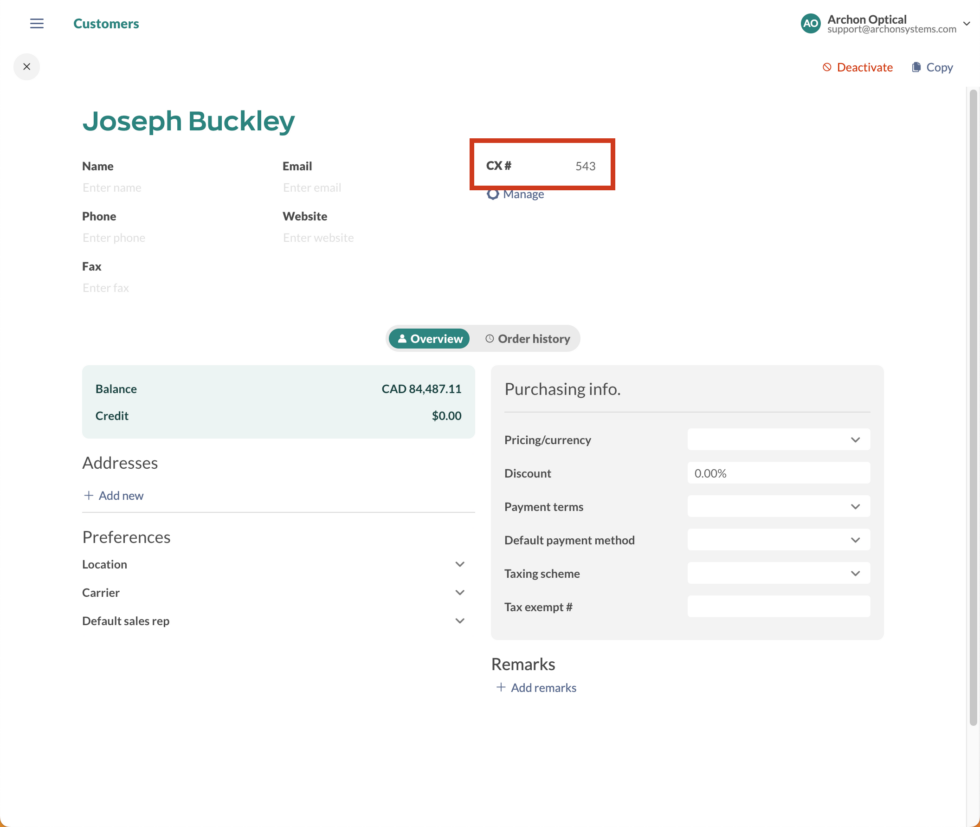Click the AO account avatar
The image size is (980, 827).
pos(810,23)
